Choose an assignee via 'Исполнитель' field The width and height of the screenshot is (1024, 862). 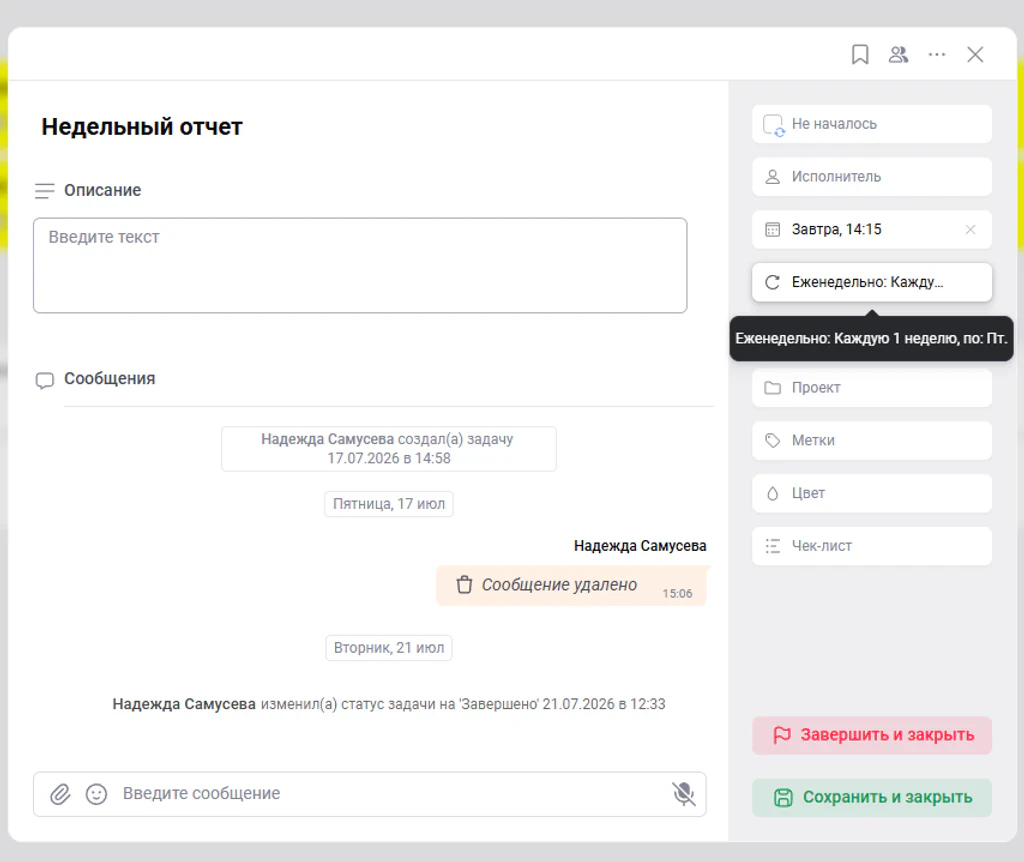coord(872,177)
